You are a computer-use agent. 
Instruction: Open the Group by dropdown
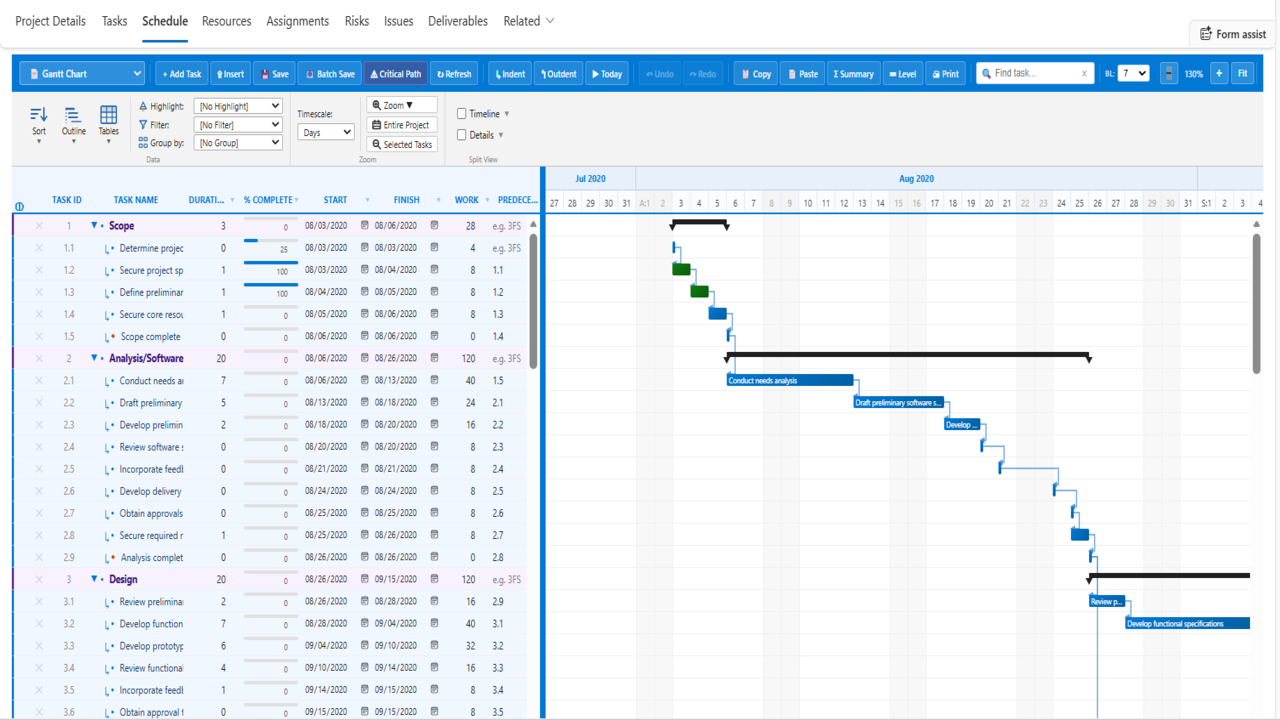(238, 143)
